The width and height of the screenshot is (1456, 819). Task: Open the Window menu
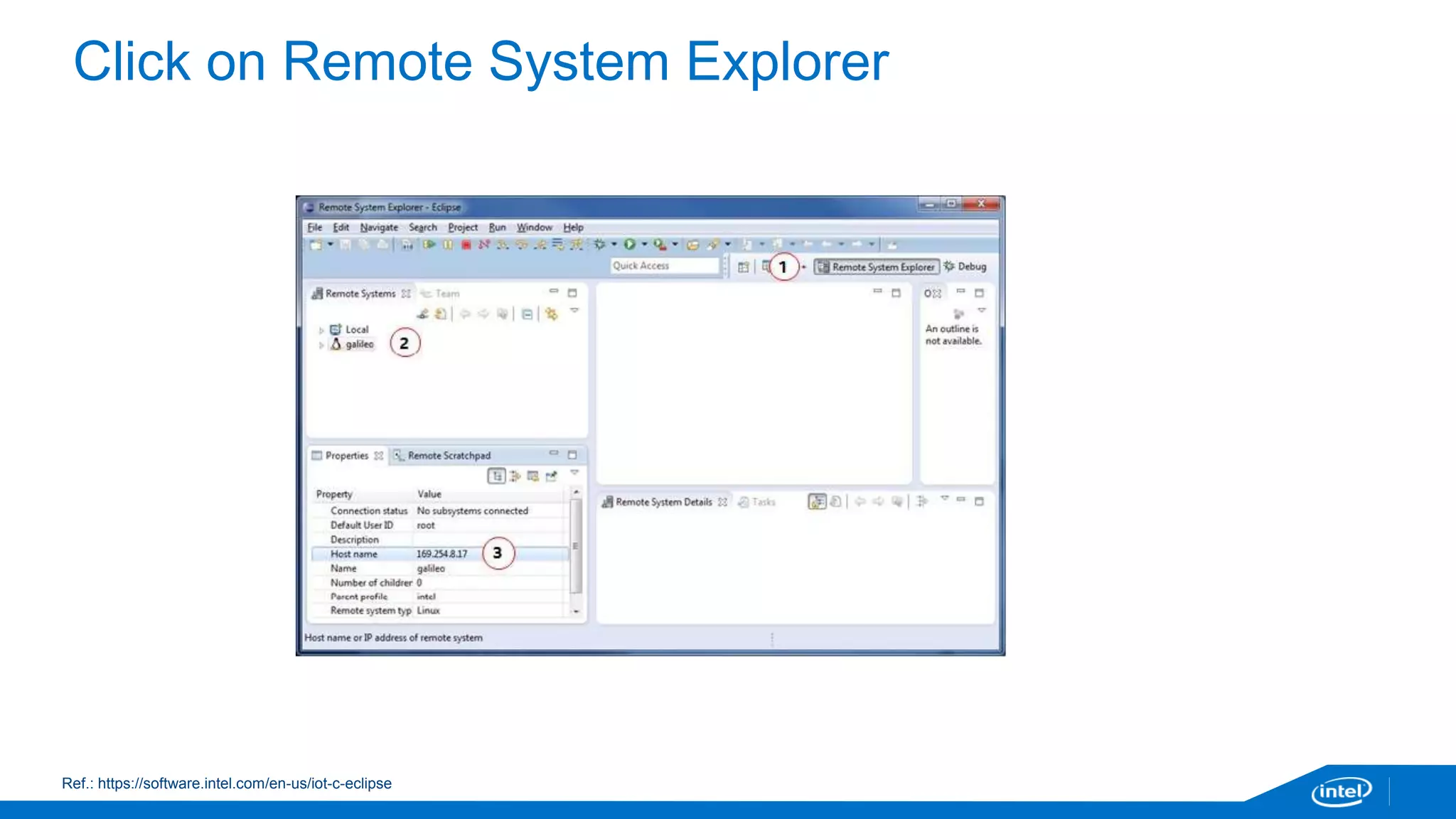point(534,227)
